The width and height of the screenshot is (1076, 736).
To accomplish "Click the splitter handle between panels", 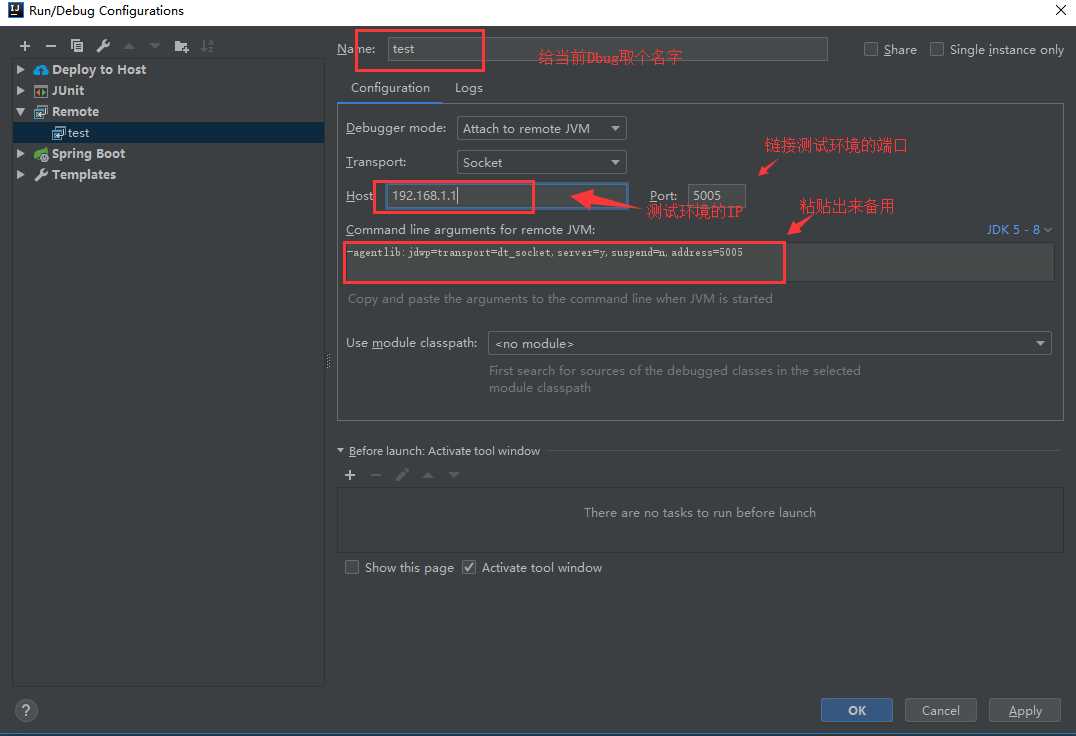I will pyautogui.click(x=328, y=361).
